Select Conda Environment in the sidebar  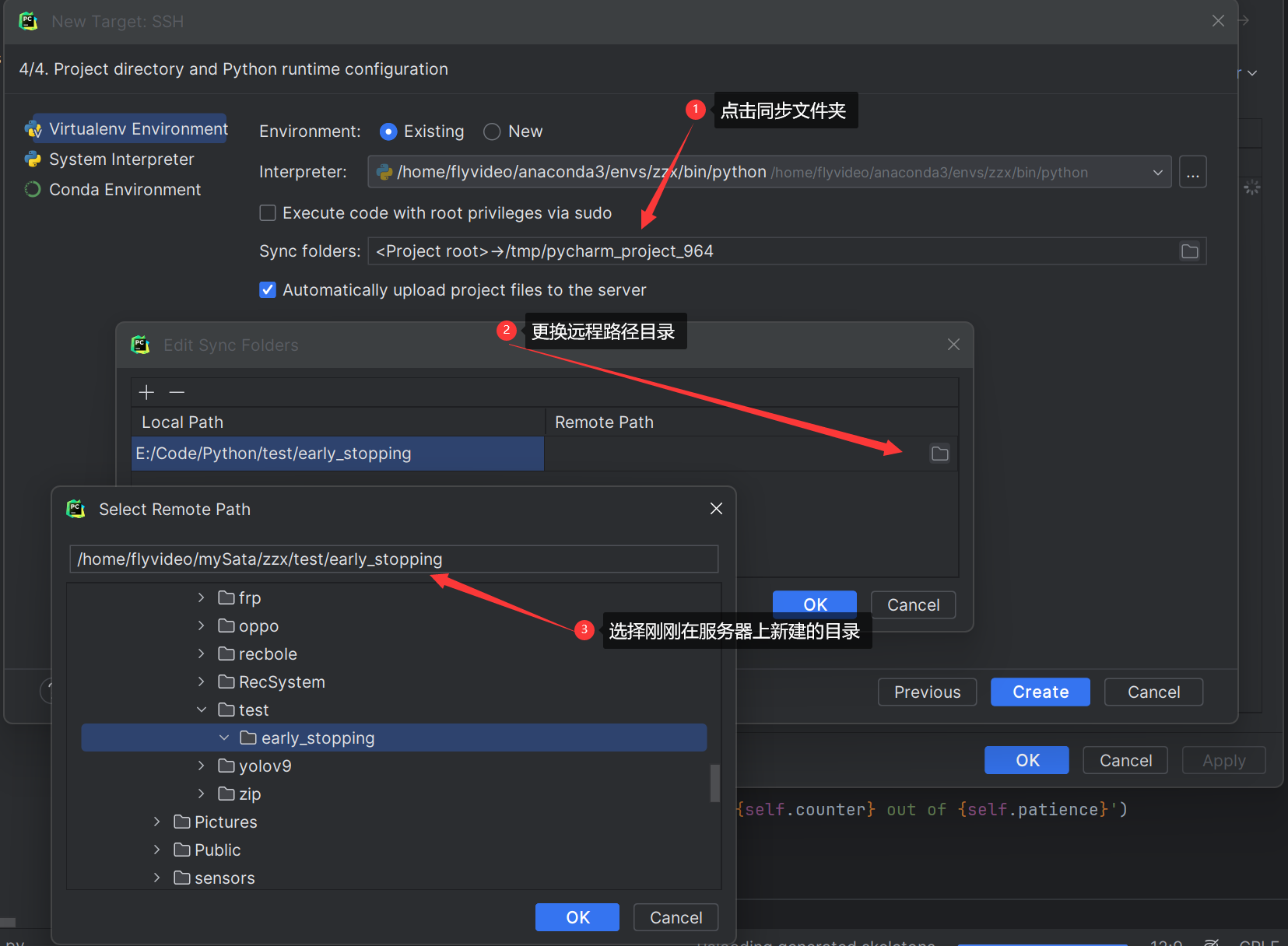click(x=125, y=190)
